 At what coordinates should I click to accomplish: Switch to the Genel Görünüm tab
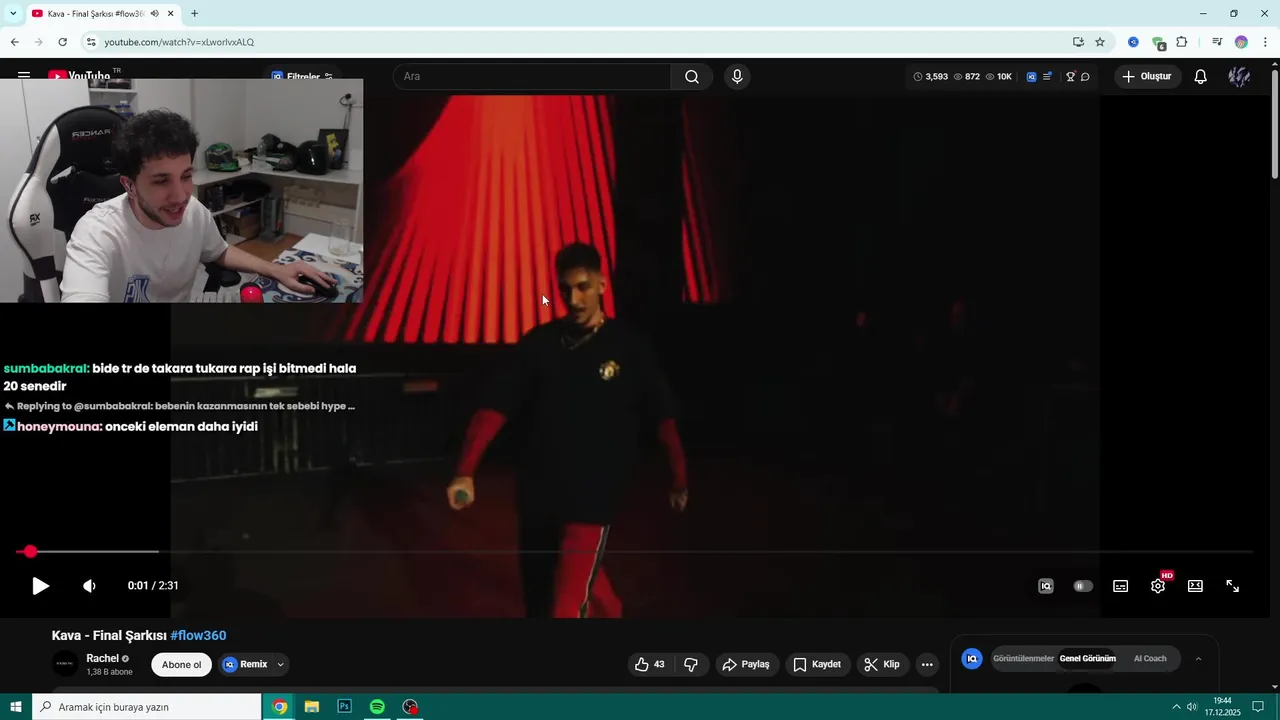pyautogui.click(x=1087, y=659)
